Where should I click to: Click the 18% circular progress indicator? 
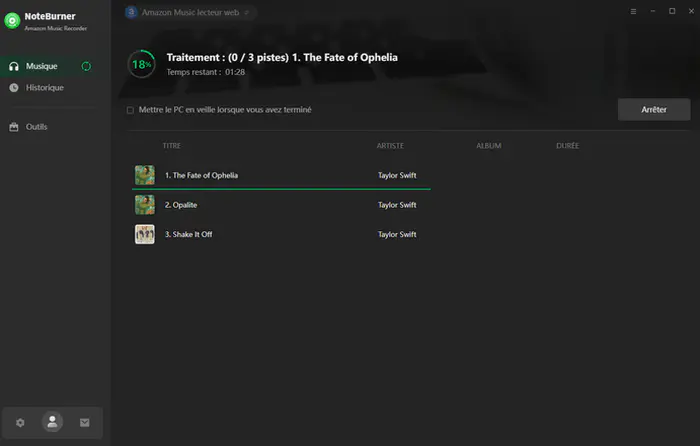[x=142, y=64]
